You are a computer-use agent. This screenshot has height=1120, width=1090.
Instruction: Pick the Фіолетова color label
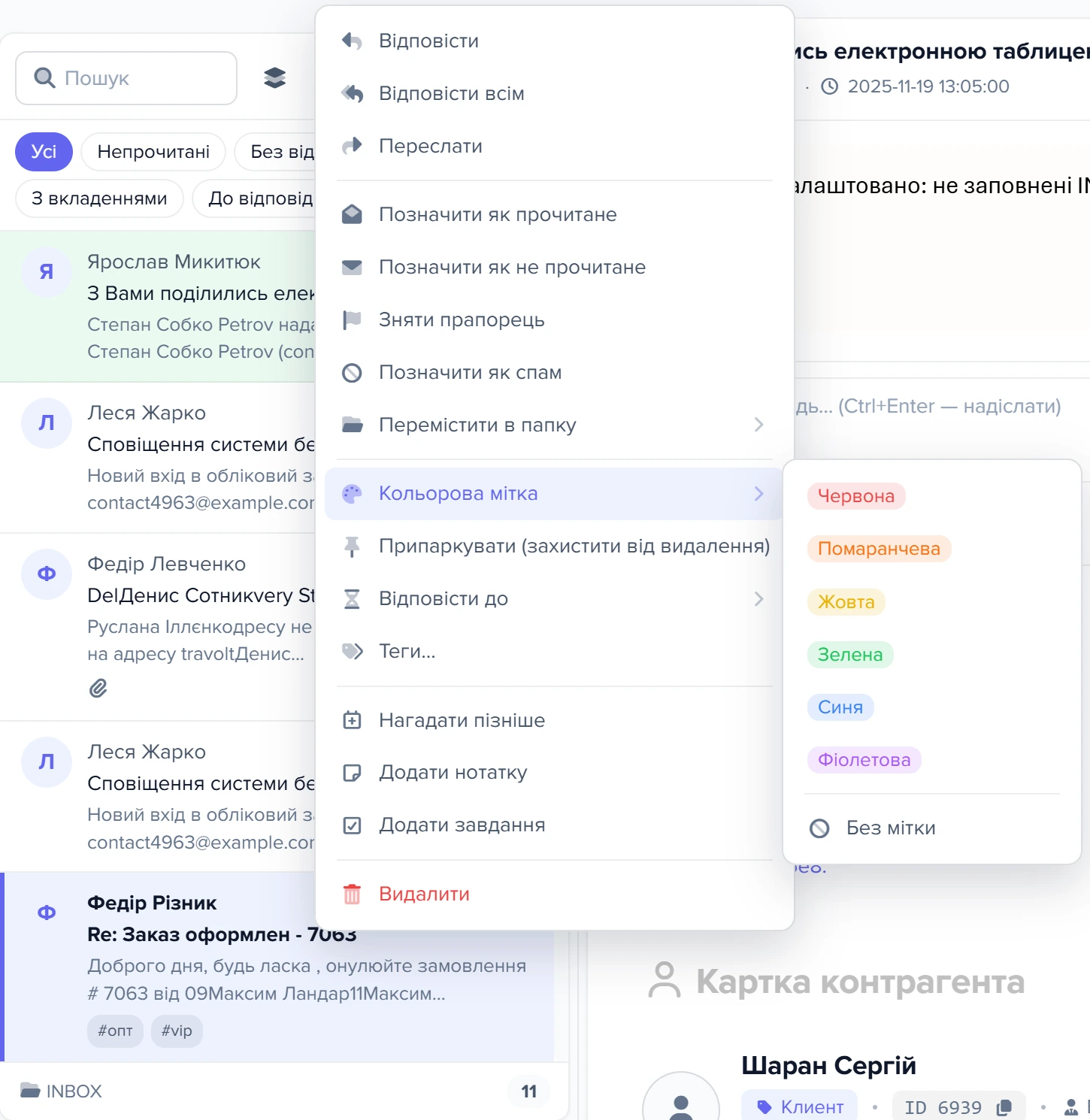click(864, 760)
